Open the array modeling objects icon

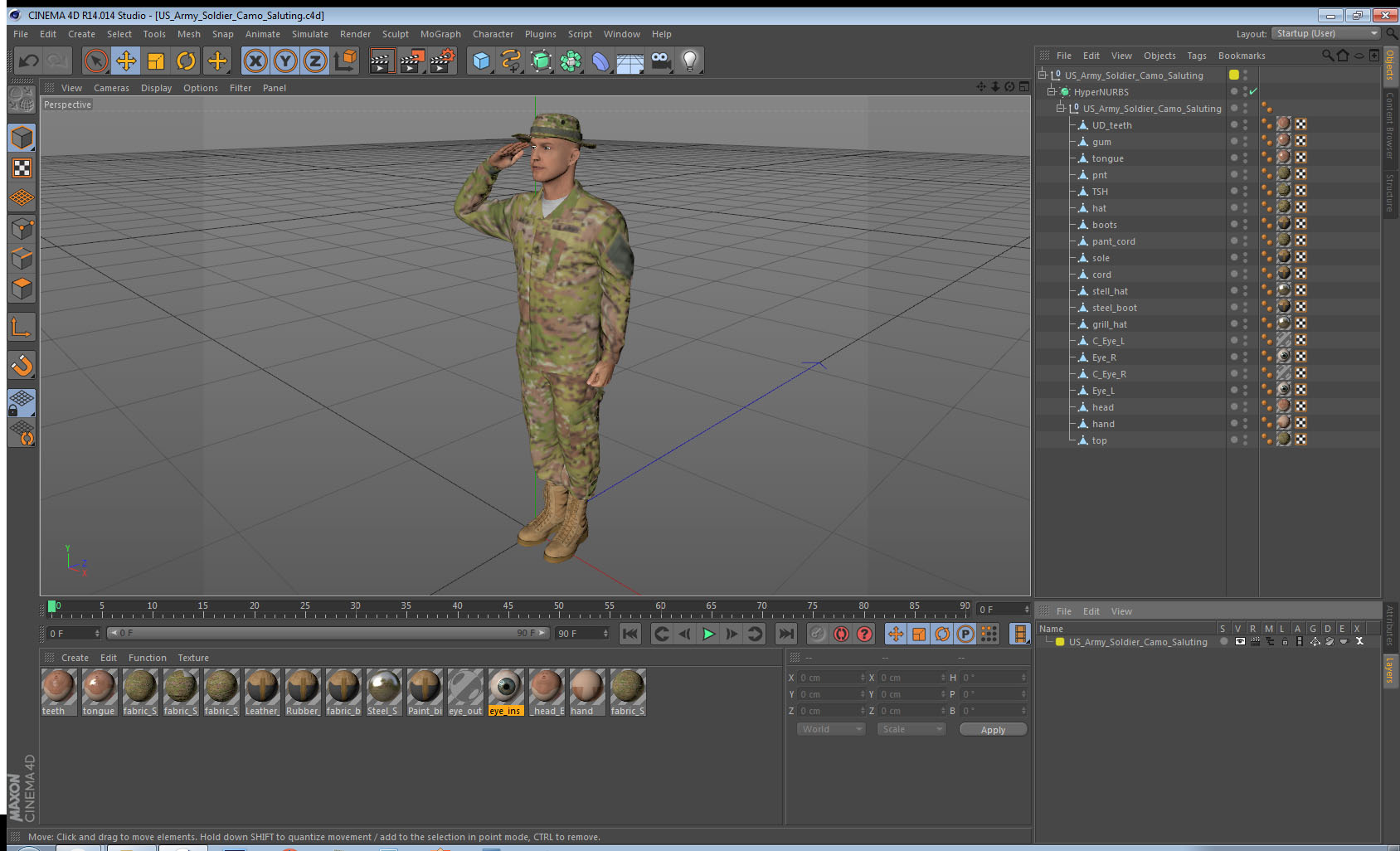point(571,61)
